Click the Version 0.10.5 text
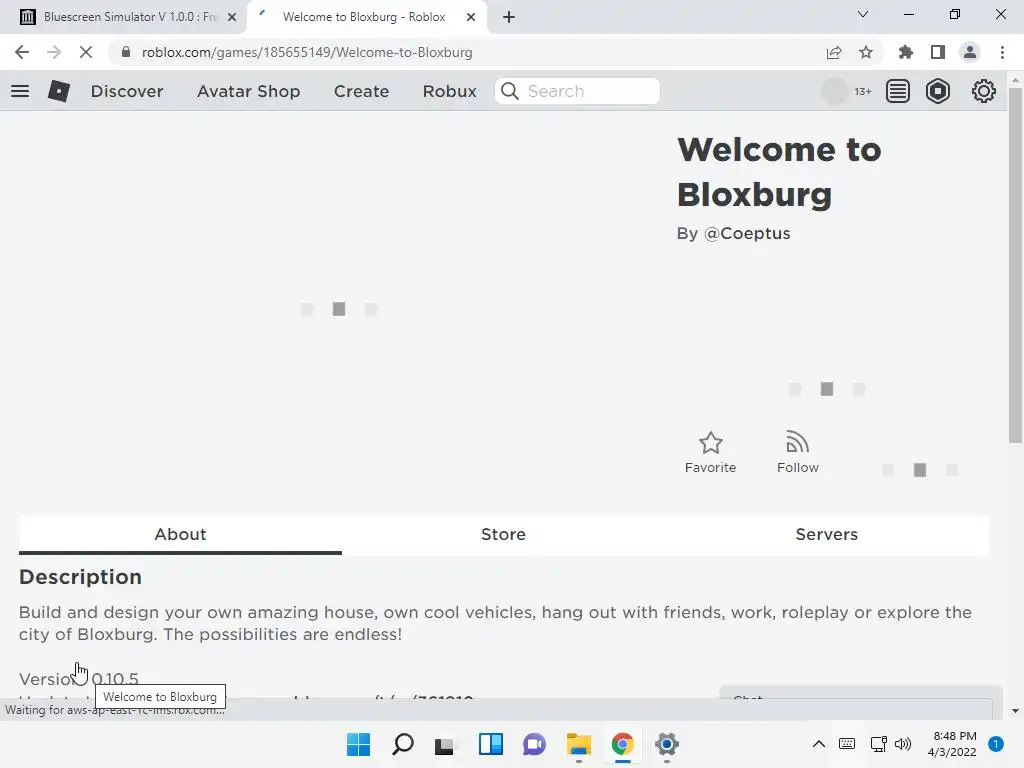Viewport: 1024px width, 768px height. pyautogui.click(x=79, y=679)
